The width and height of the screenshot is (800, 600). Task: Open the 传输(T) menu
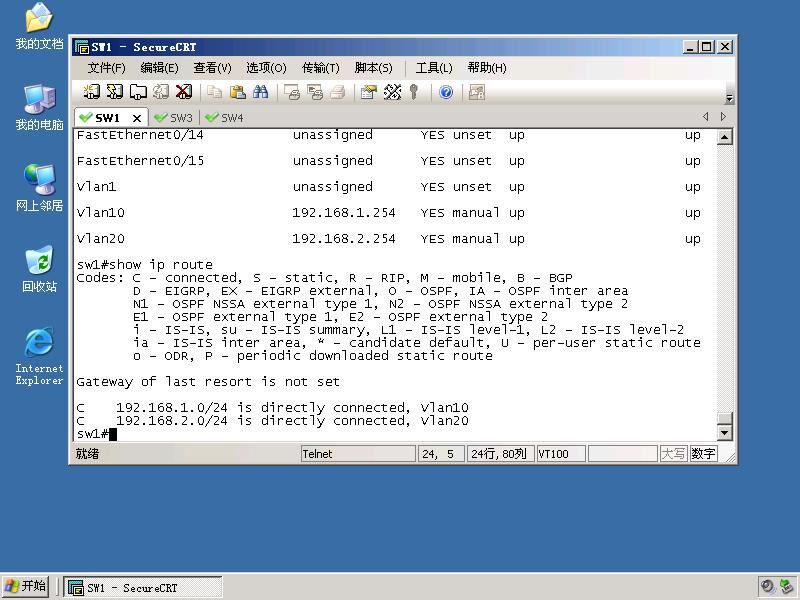coord(320,68)
